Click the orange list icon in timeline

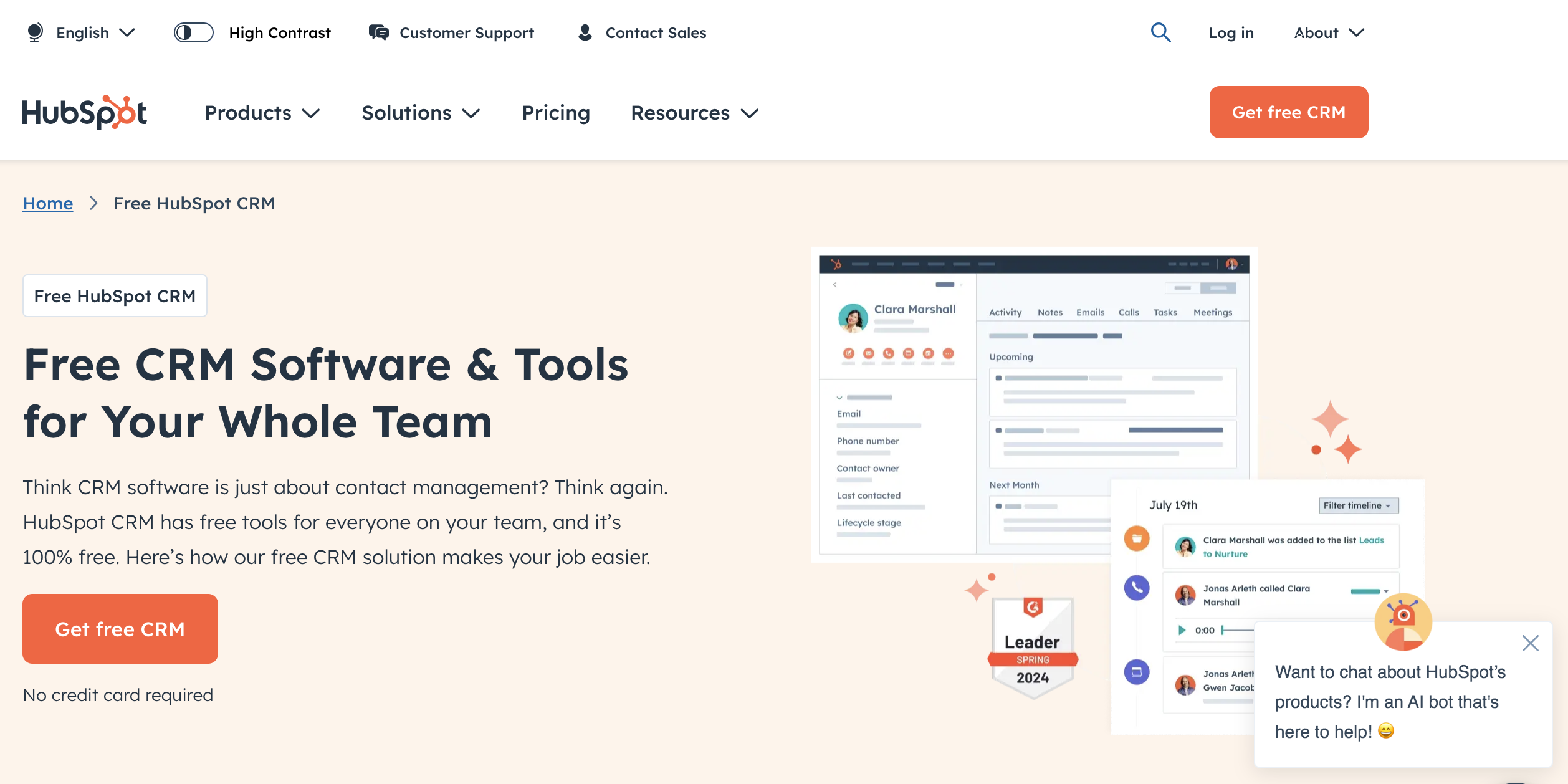pos(1137,538)
